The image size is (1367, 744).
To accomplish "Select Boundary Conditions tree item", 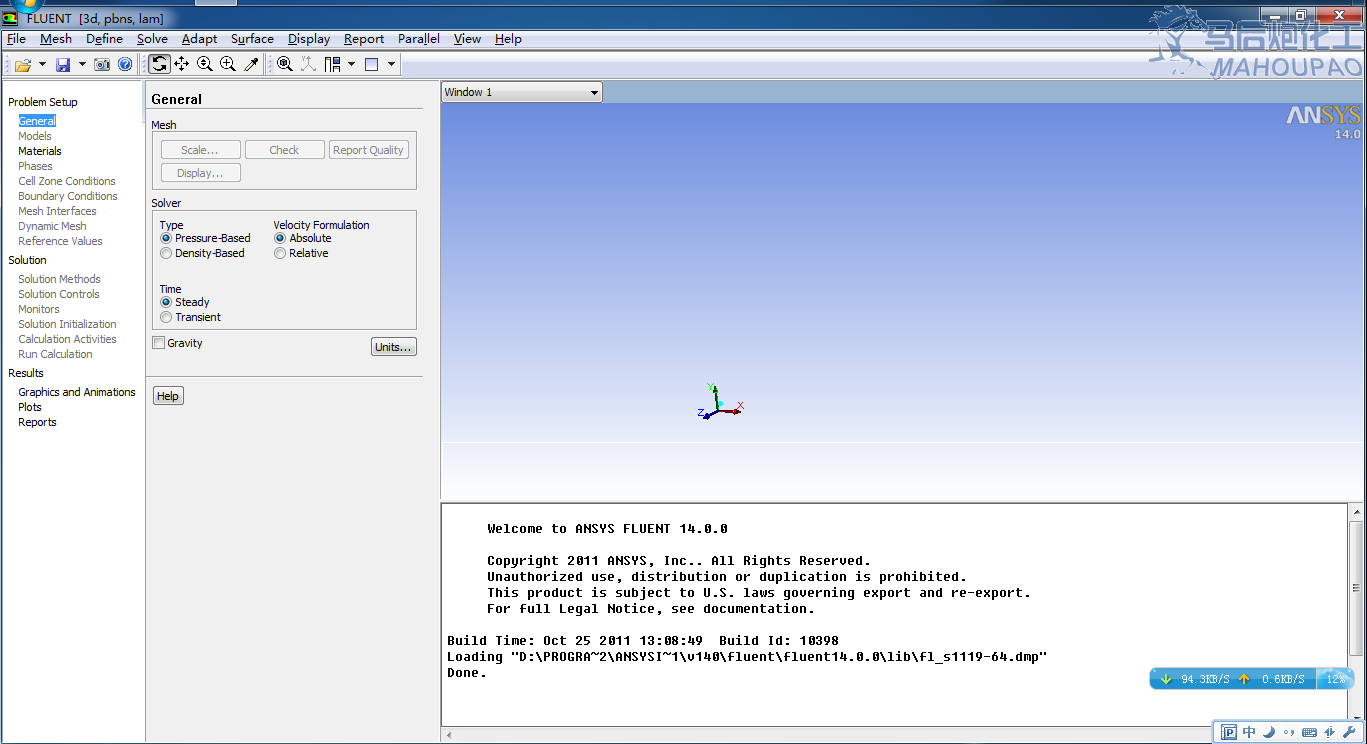I will [68, 196].
